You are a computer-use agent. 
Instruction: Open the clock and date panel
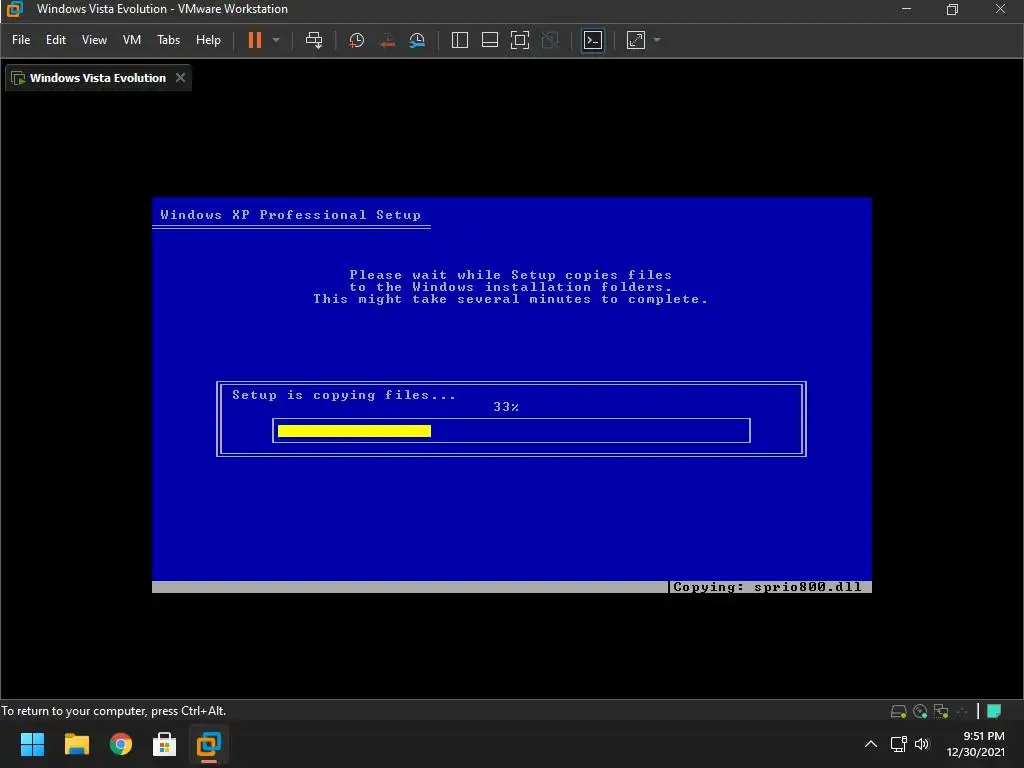(976, 744)
